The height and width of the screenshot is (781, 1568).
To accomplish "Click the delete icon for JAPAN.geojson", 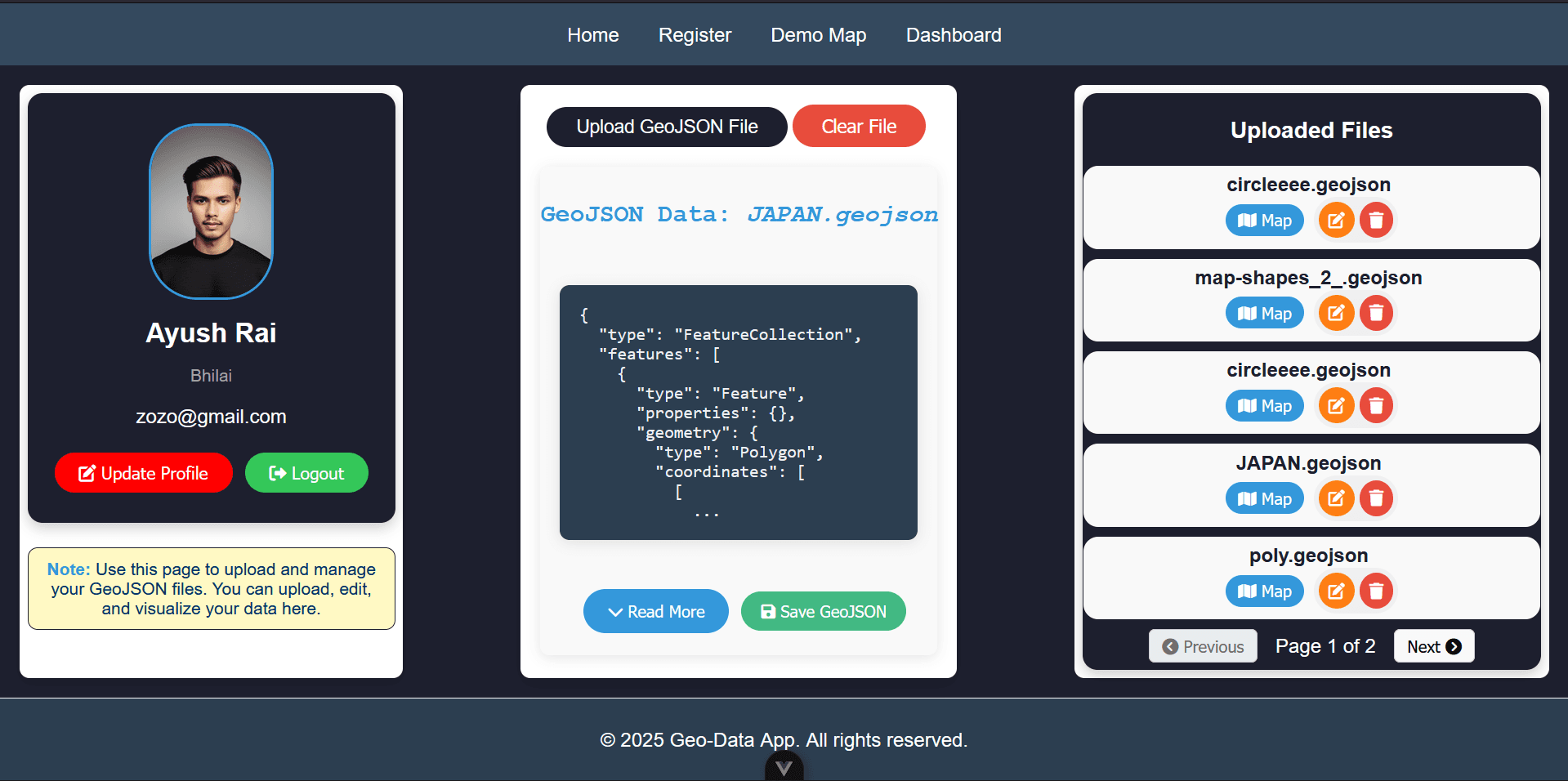I will (1376, 498).
